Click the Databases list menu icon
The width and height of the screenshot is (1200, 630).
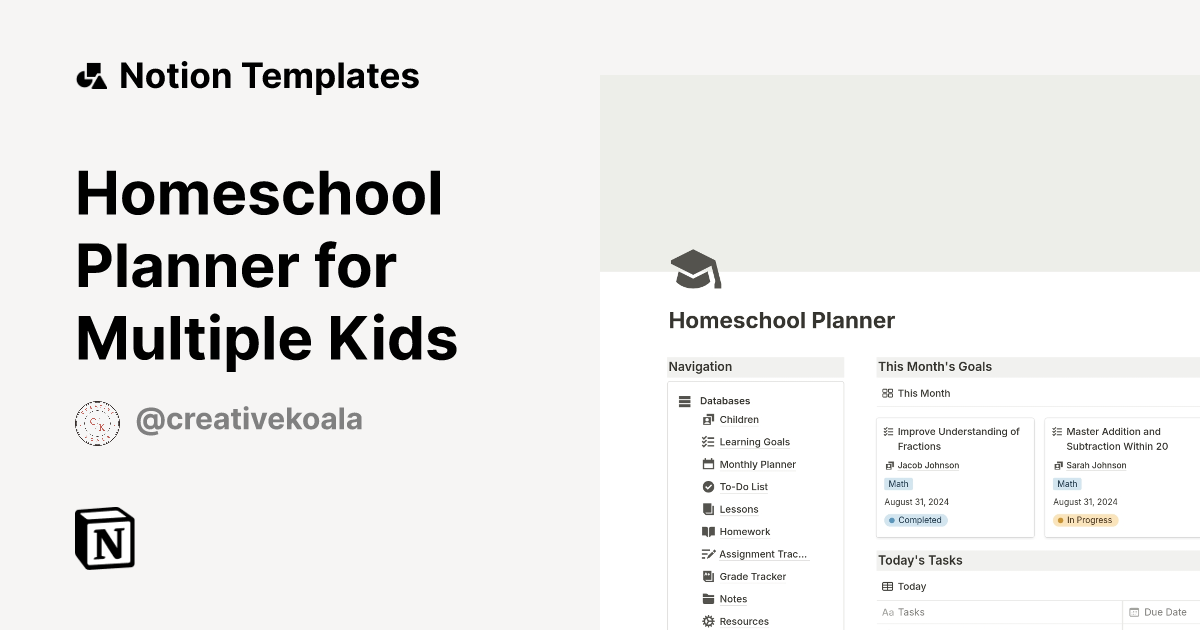(684, 400)
